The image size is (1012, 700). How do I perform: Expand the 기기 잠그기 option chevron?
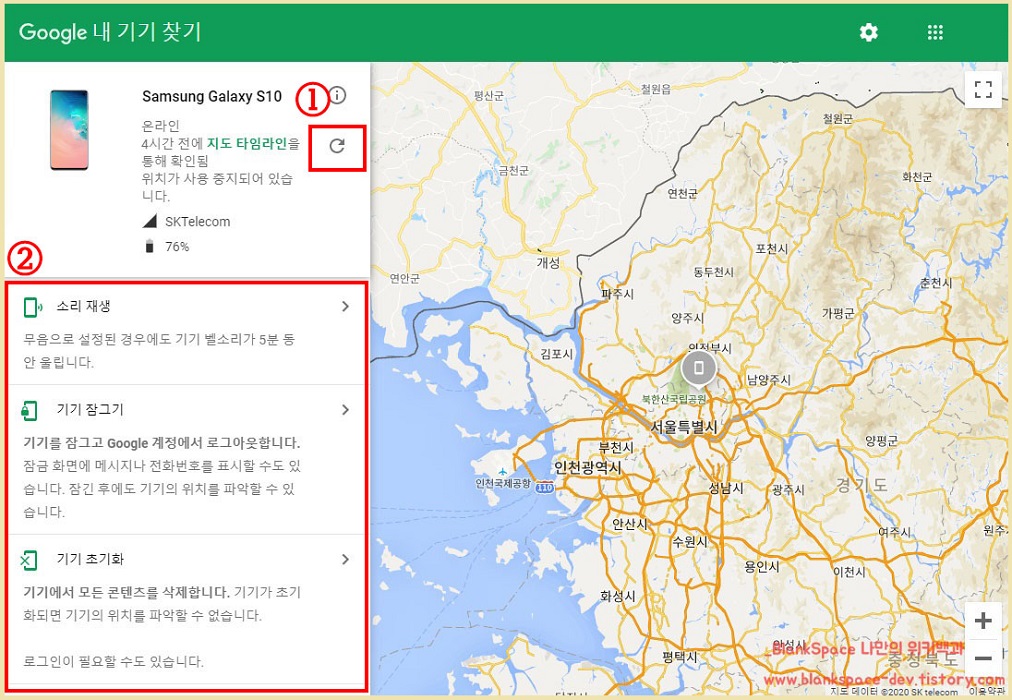pyautogui.click(x=345, y=410)
